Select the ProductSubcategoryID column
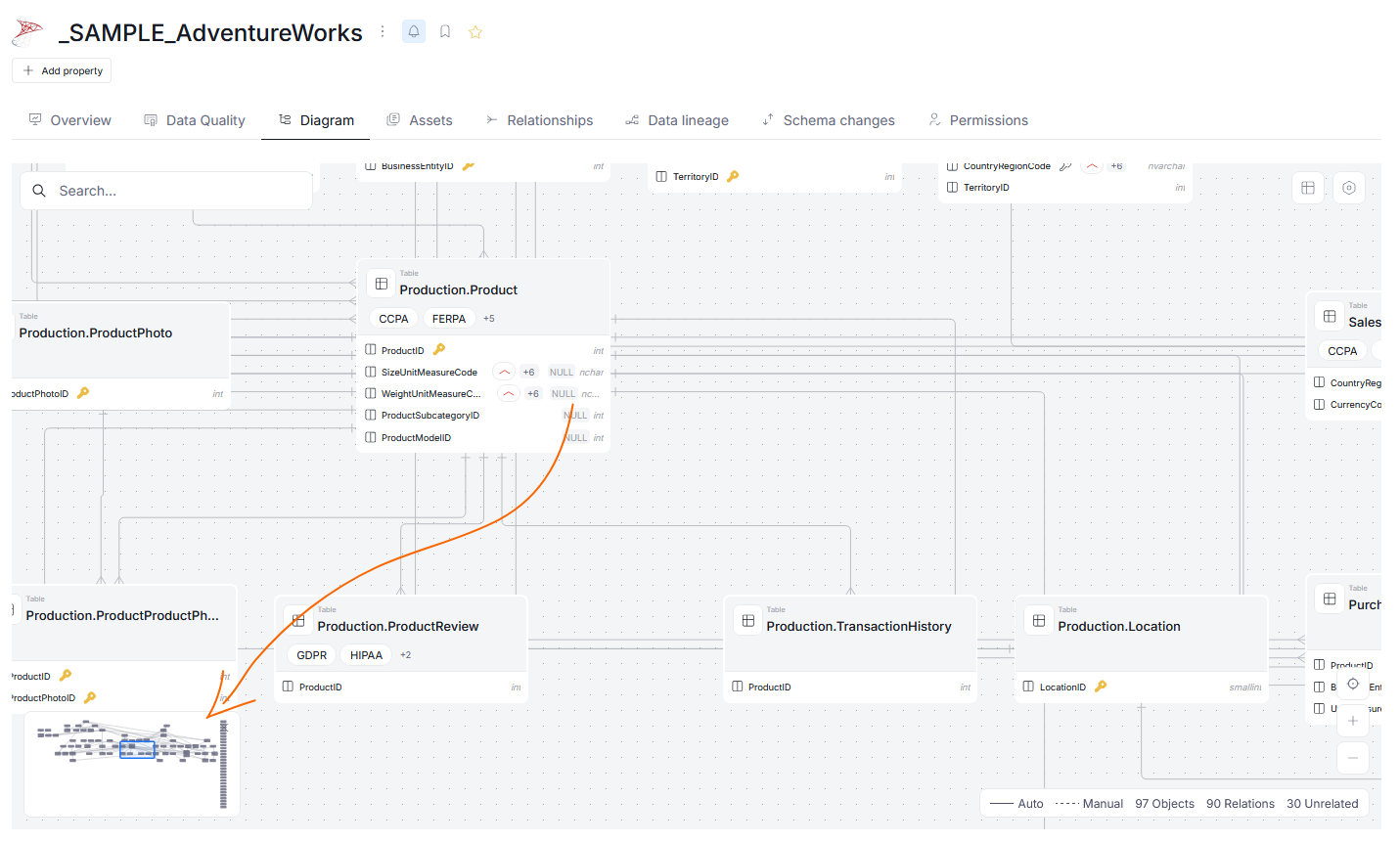 pos(484,416)
